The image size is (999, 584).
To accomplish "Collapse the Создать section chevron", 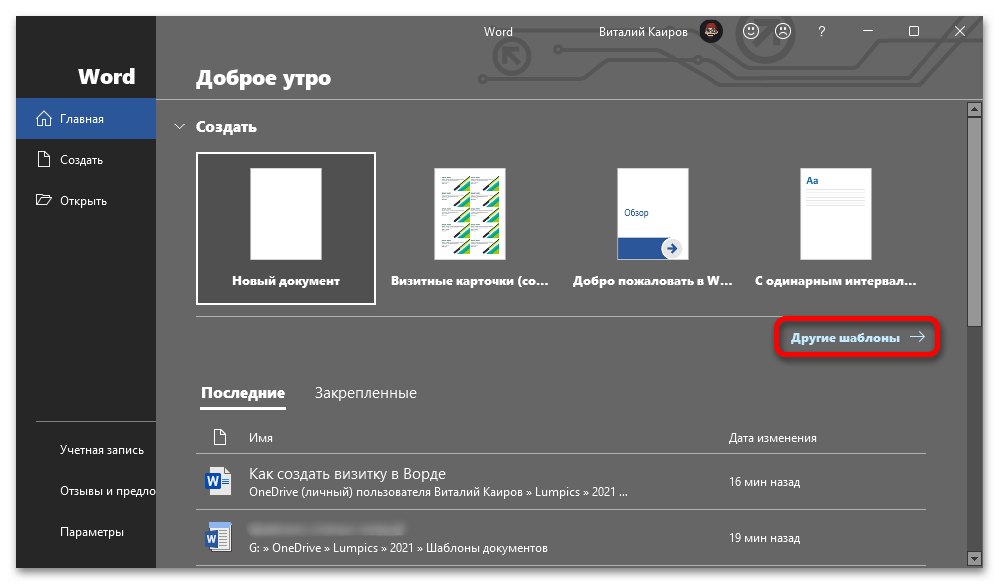I will coord(180,127).
